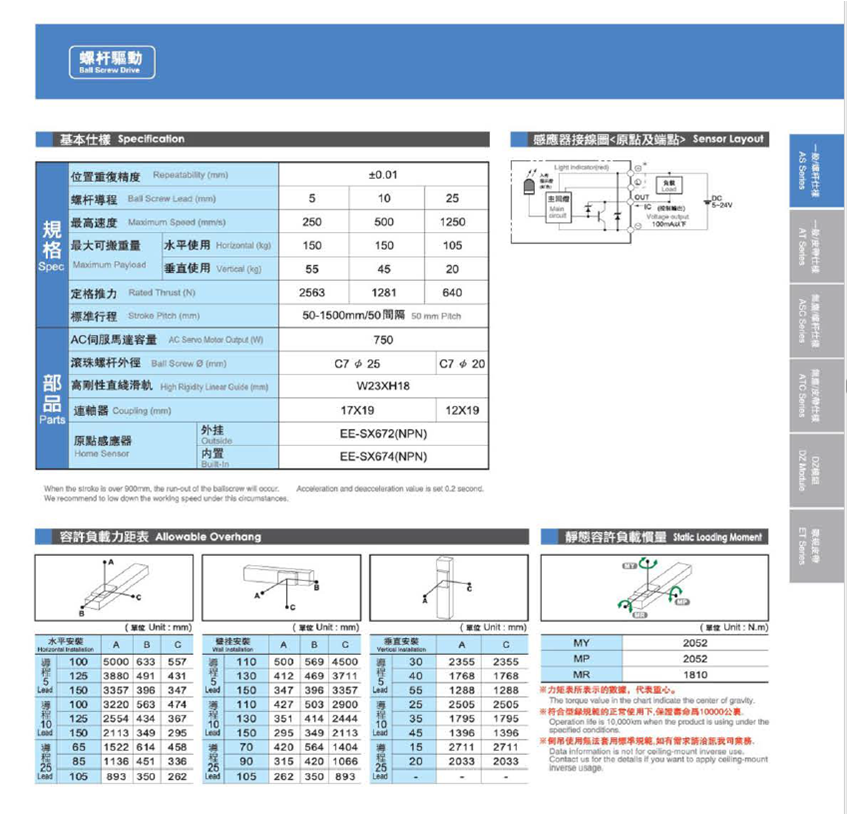
Task: Select the ET Series side tab
Action: click(816, 546)
